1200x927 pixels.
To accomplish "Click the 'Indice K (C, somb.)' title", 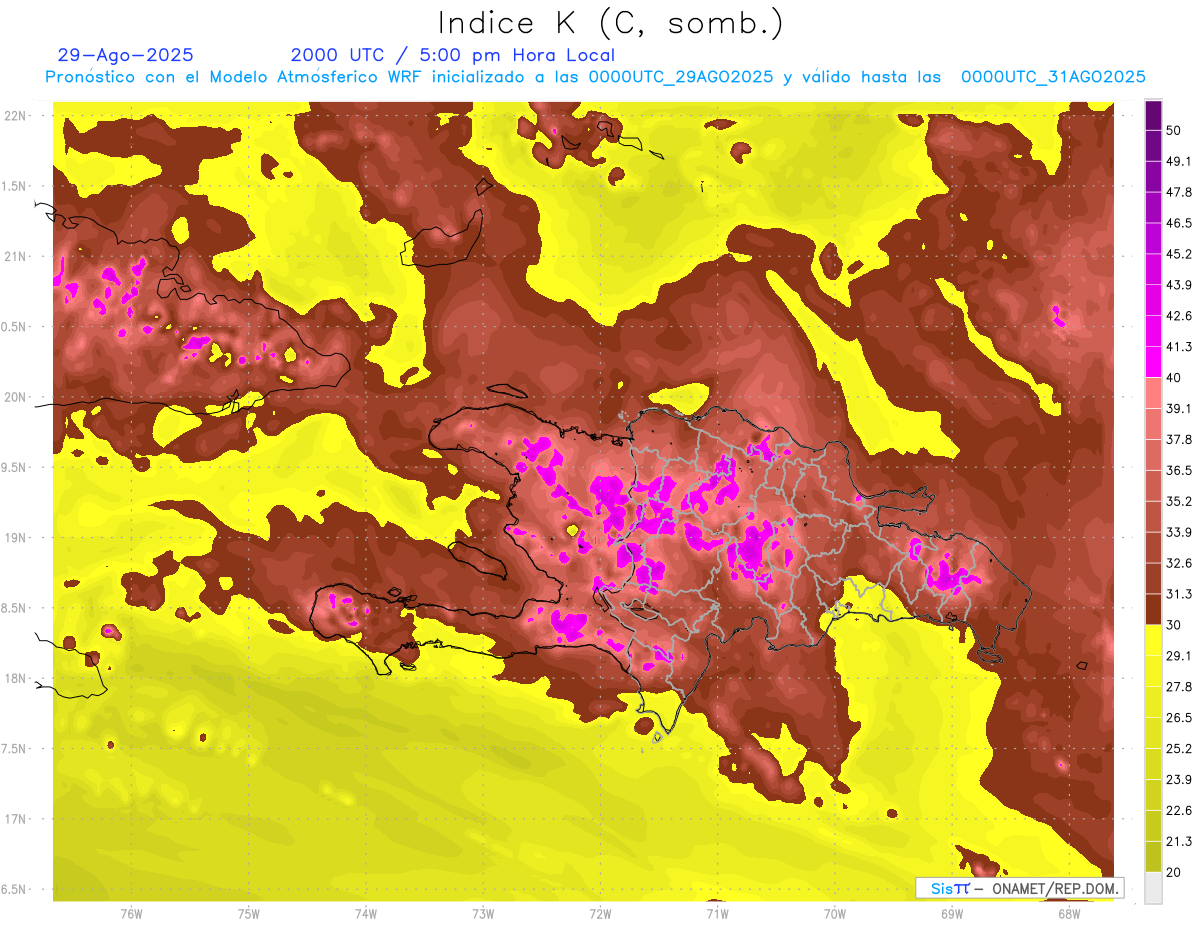I will [610, 23].
